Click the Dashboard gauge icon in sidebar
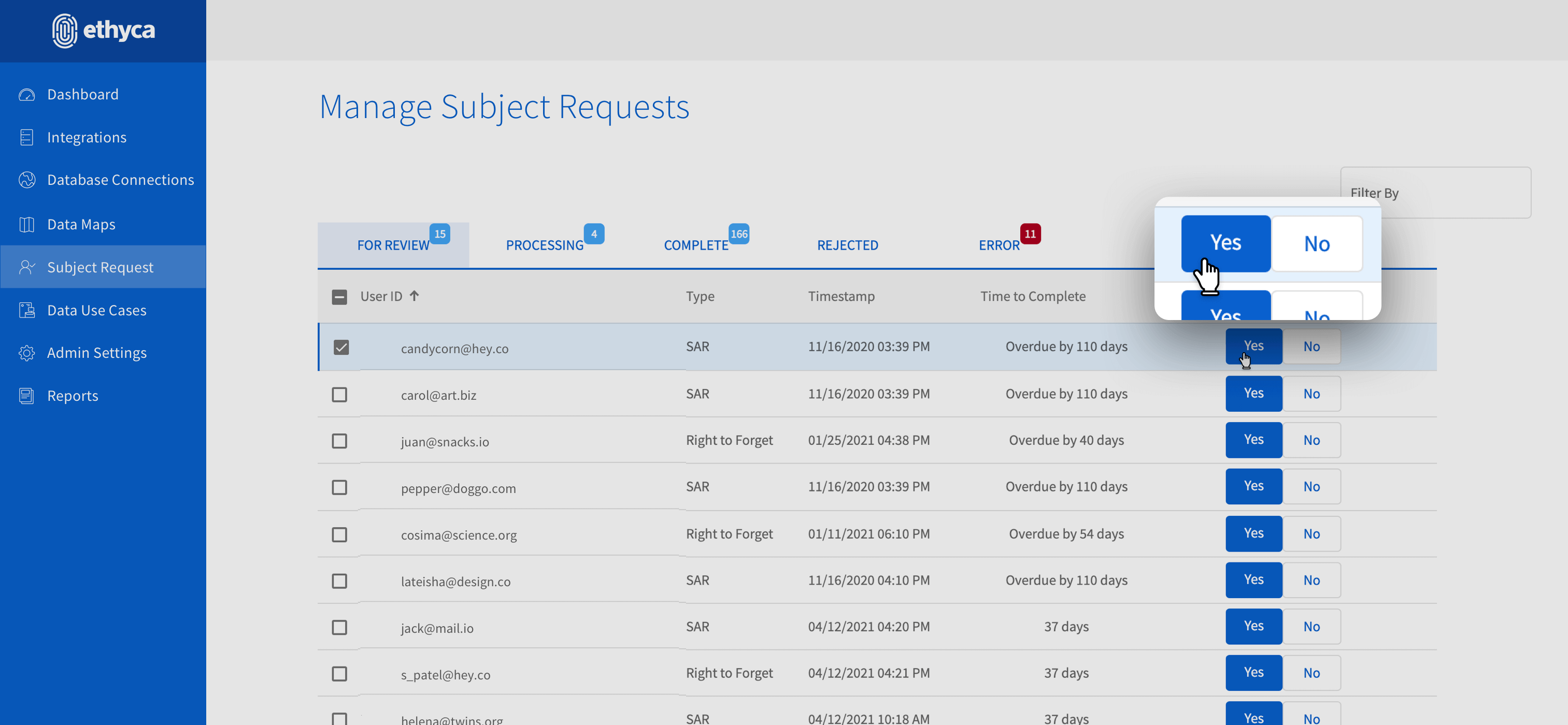The image size is (1568, 725). click(27, 94)
